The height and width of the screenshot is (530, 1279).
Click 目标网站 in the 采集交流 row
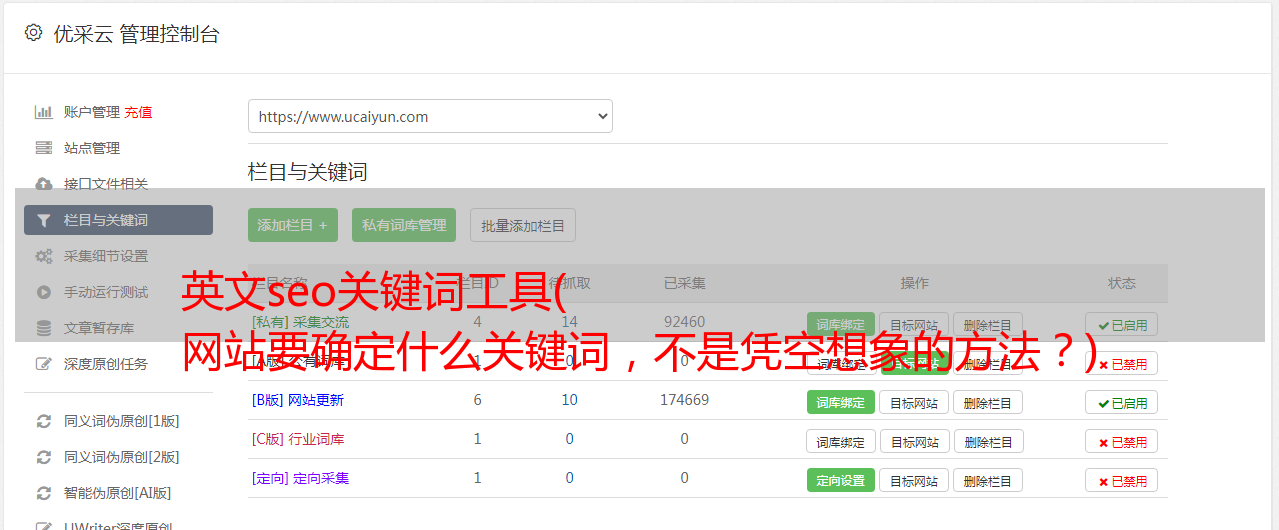point(914,324)
